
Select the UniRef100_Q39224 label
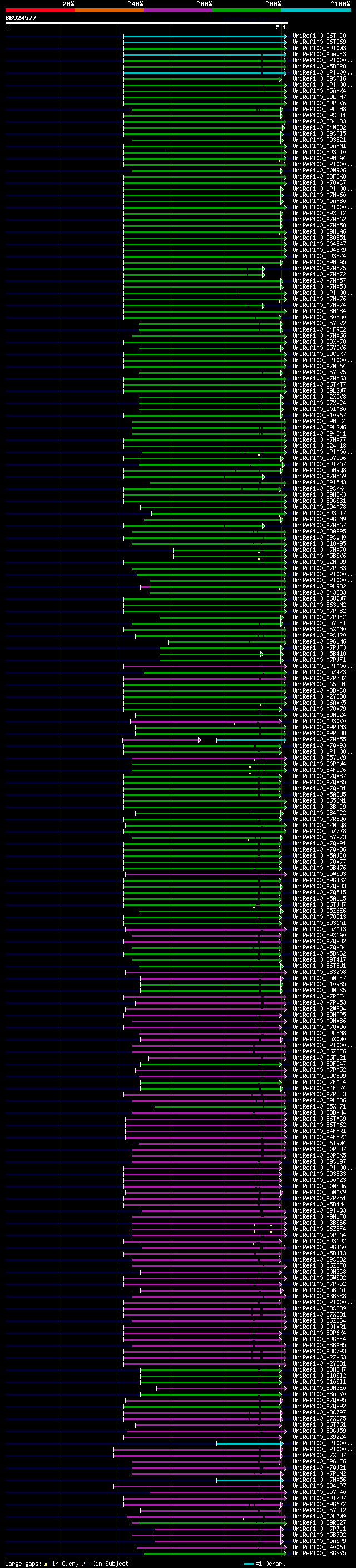tap(319, 1437)
